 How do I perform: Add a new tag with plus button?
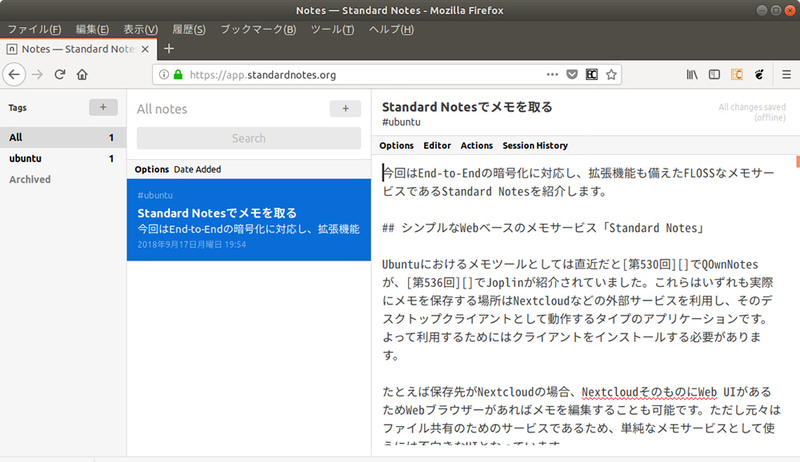tap(103, 107)
